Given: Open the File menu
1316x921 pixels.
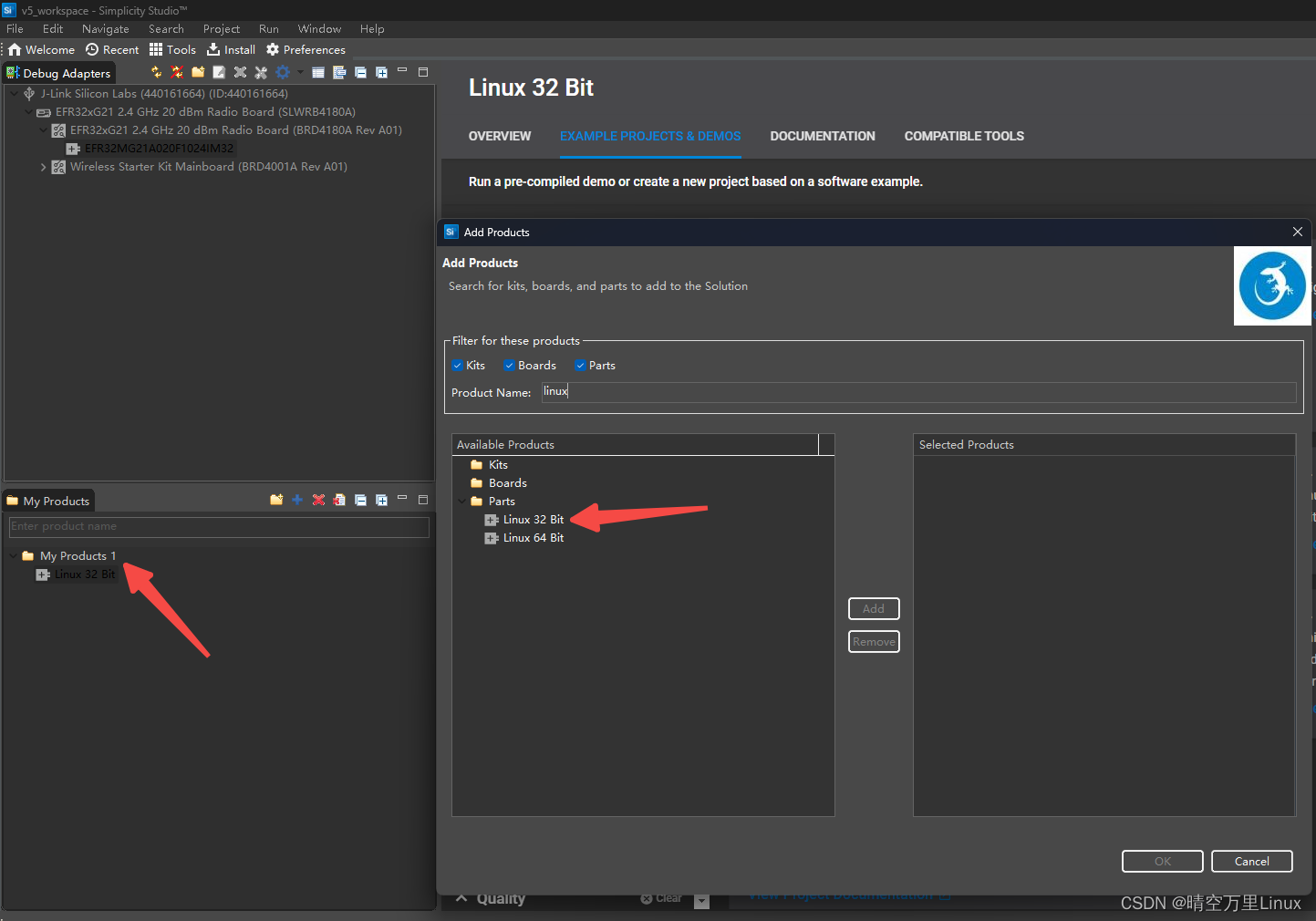Looking at the screenshot, I should [x=15, y=28].
